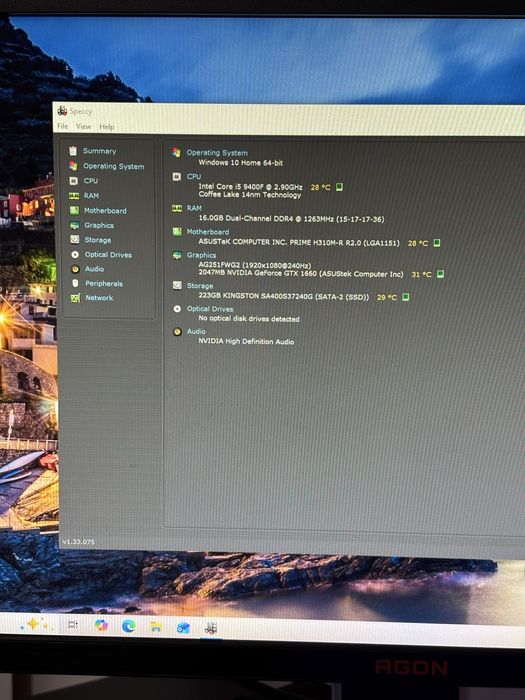Click the monitor line "AG251FWG2 (1920x1080@240Hz)"
Screen dimensions: 525x700
coord(255,266)
